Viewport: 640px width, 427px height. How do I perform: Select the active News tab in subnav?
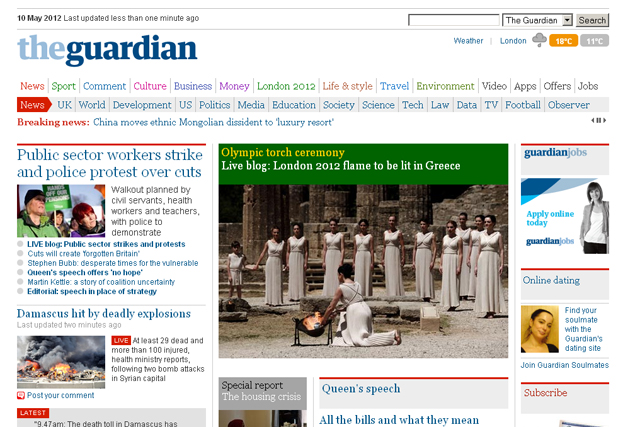tap(33, 105)
